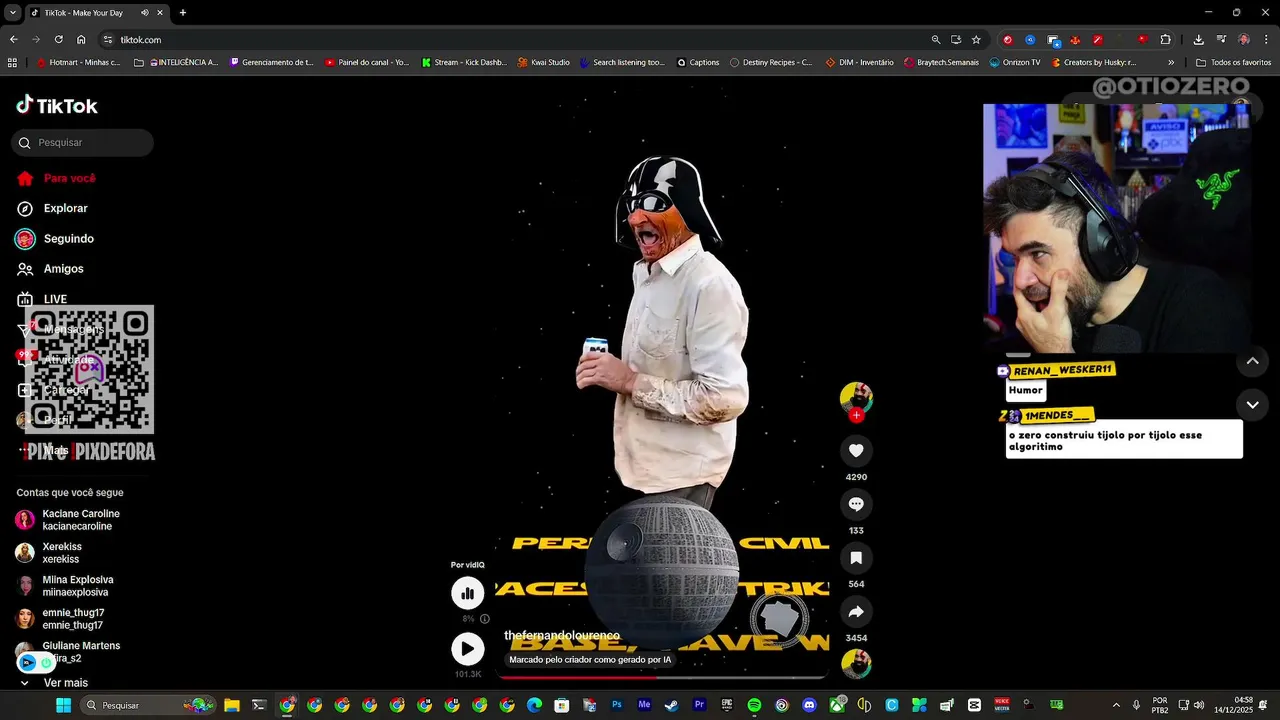1280x720 pixels.
Task: Open the Captions bookmark
Action: click(698, 62)
